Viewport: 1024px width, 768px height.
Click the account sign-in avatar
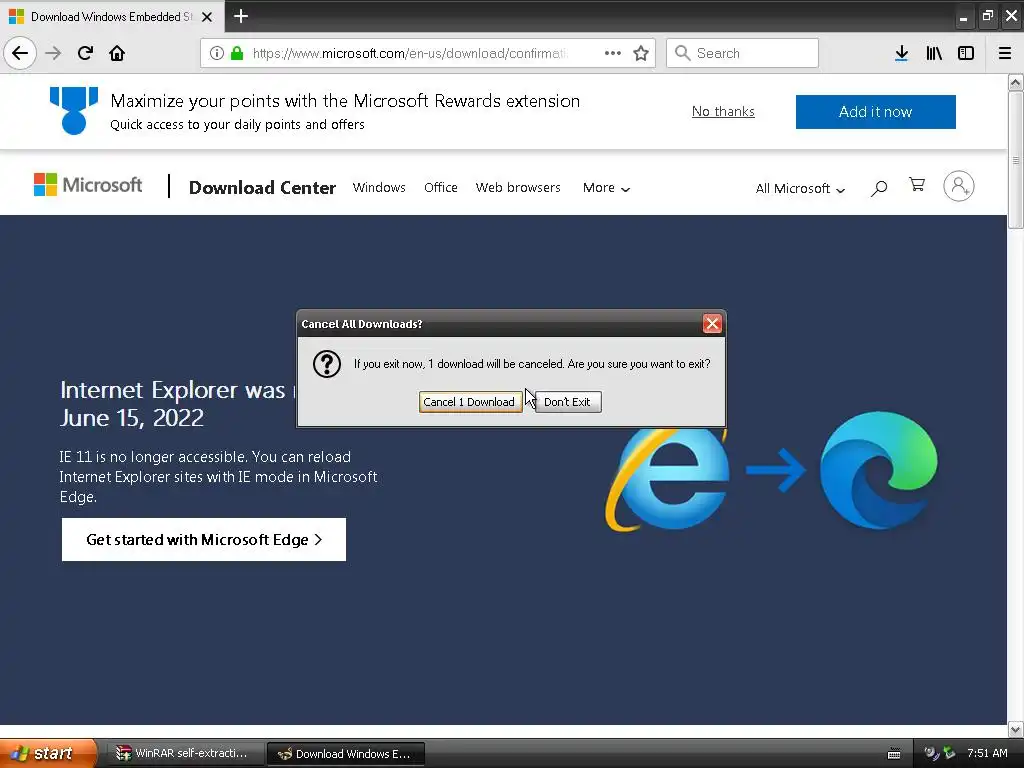[959, 186]
